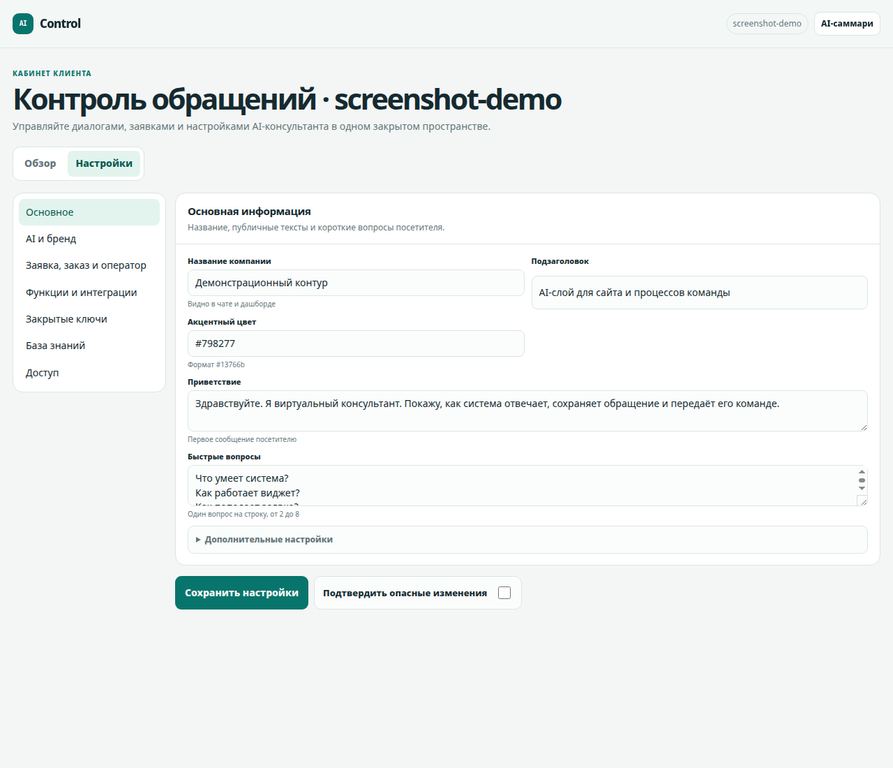The image size is (893, 768).
Task: Select the Настройки tab
Action: tap(104, 163)
